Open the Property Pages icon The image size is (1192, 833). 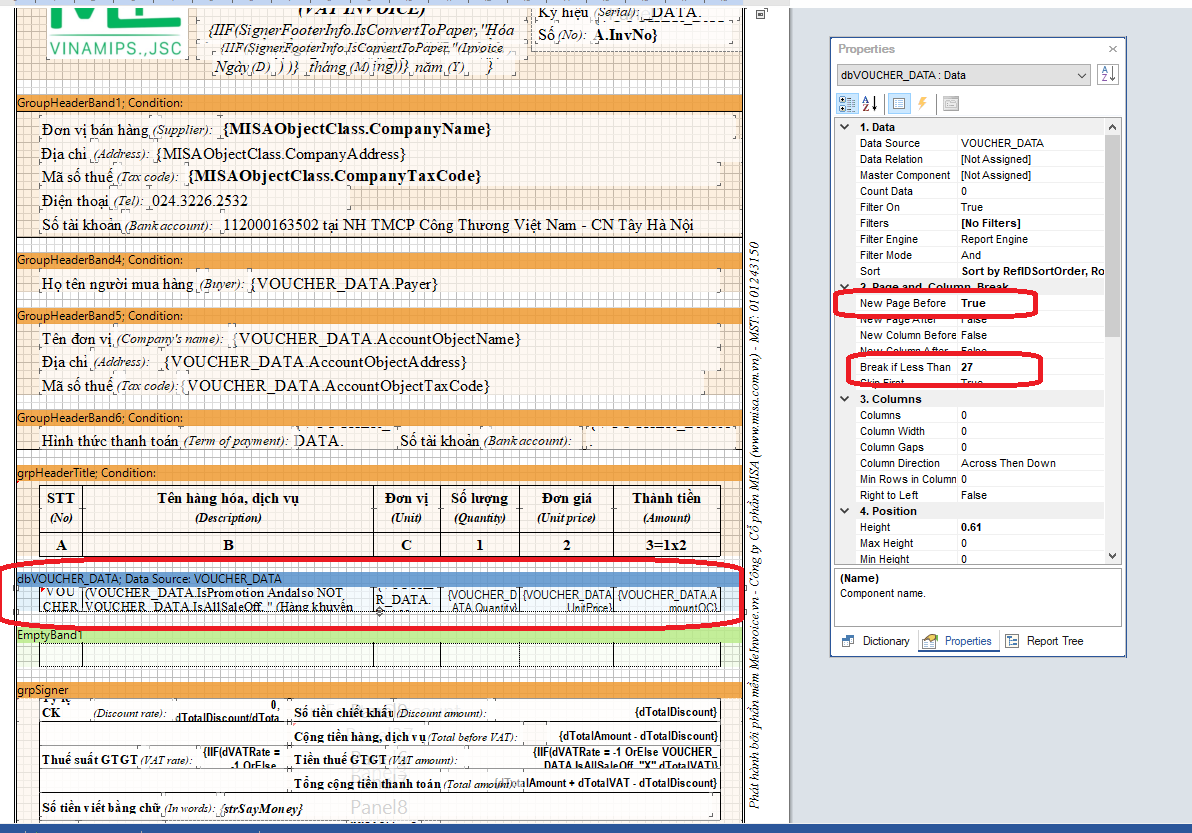950,103
